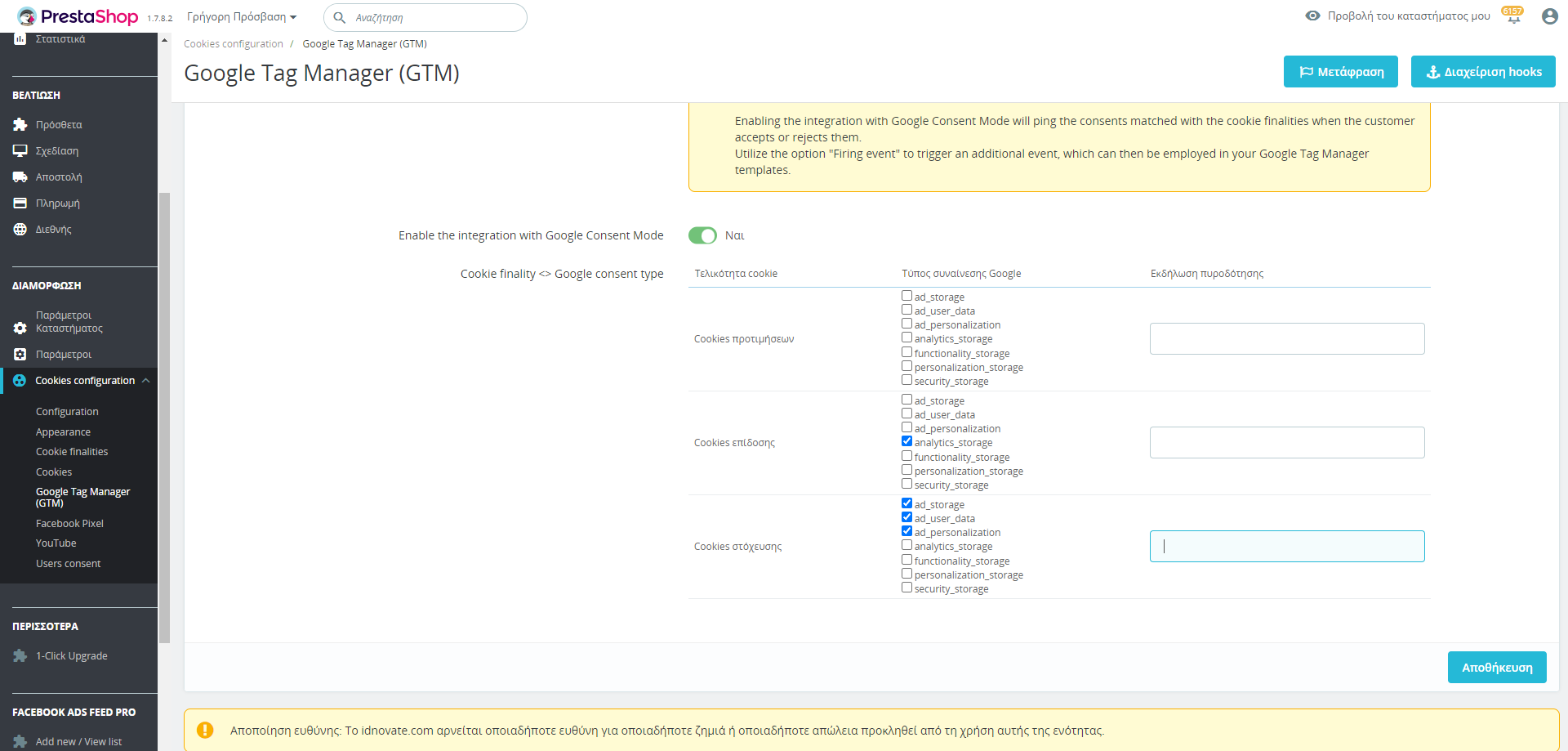Click the 1-Click Upgrade puzzle icon

tap(20, 656)
